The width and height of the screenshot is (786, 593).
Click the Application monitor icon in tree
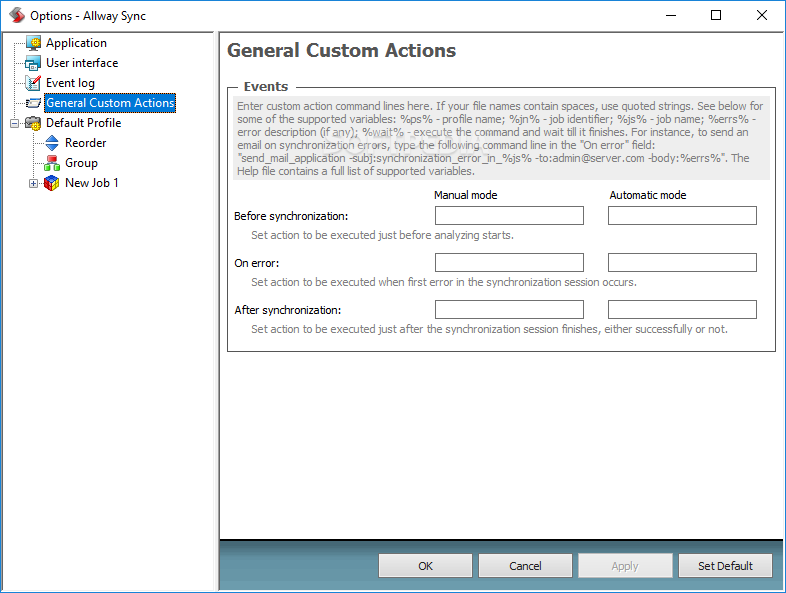click(x=33, y=43)
